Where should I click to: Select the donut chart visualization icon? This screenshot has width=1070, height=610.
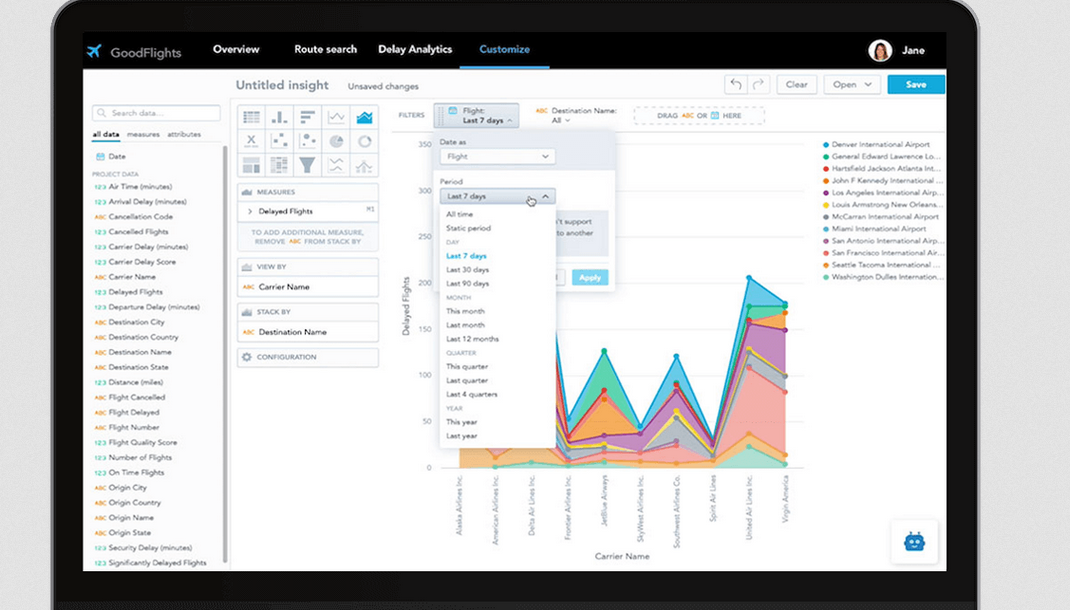[365, 141]
